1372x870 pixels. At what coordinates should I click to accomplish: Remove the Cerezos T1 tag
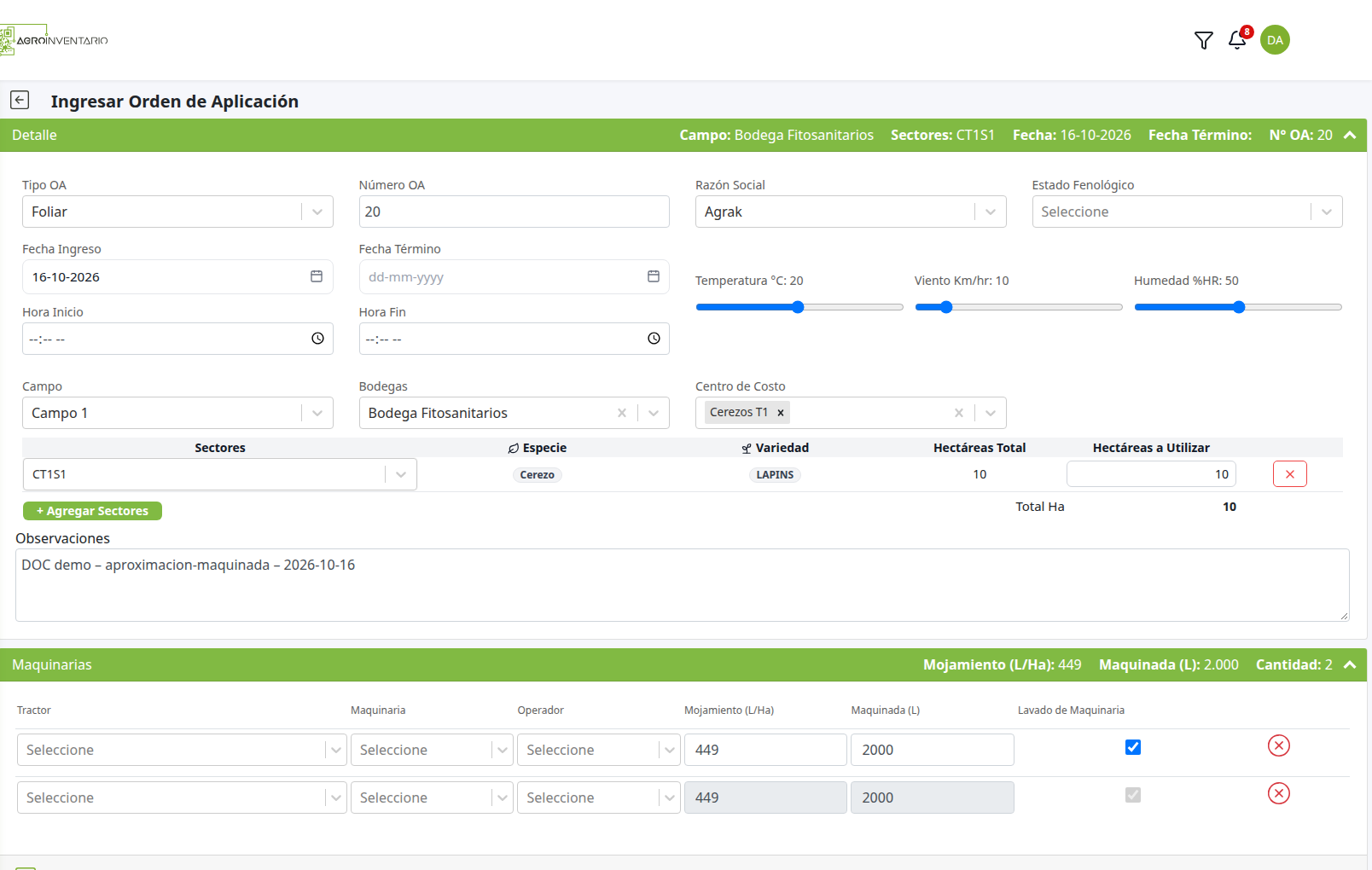click(780, 412)
